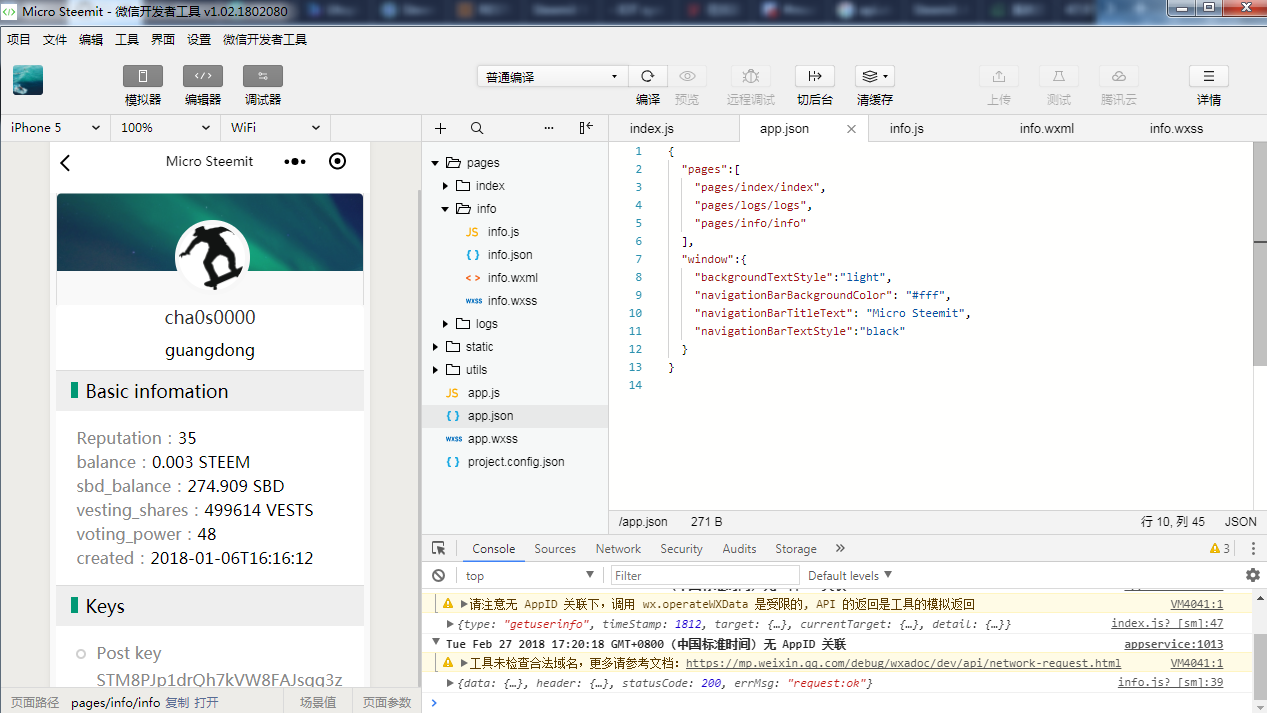This screenshot has height=713, width=1267.
Task: Click the 预览 preview eye icon
Action: 687,76
